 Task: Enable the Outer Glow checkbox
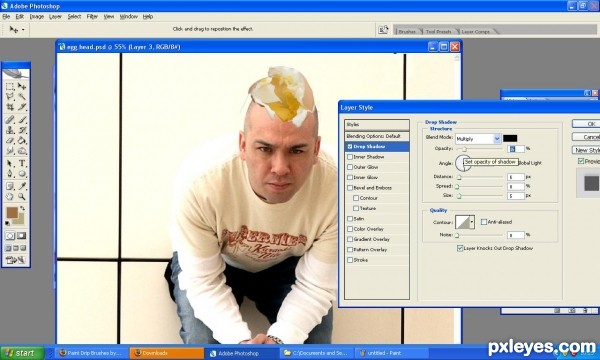pyautogui.click(x=350, y=167)
